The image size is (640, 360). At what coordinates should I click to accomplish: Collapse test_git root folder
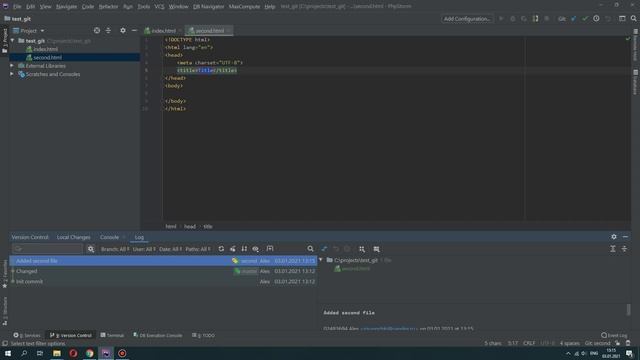click(x=13, y=41)
